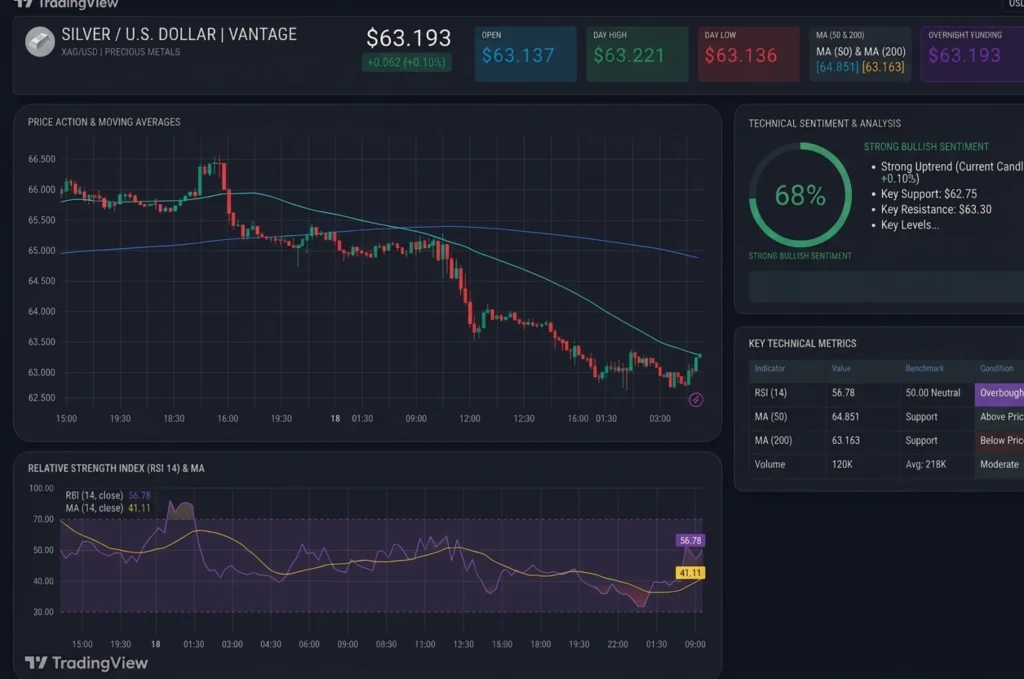Open the DAY HIGH card showing $63.221
This screenshot has width=1024, height=679.
point(637,54)
